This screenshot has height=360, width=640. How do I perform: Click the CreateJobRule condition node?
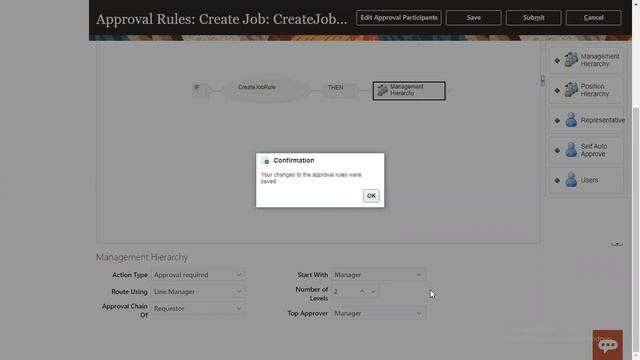pyautogui.click(x=266, y=90)
